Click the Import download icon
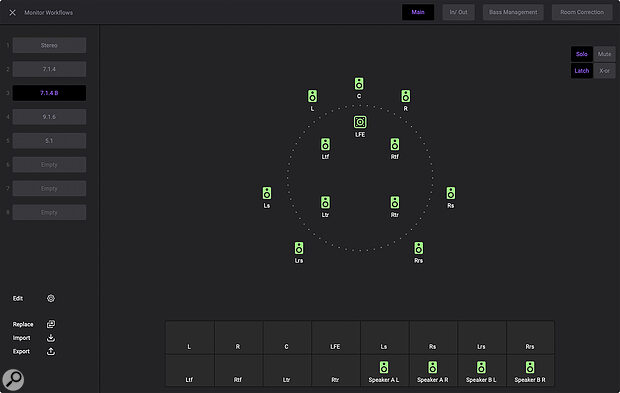The height and width of the screenshot is (393, 620). 51,338
